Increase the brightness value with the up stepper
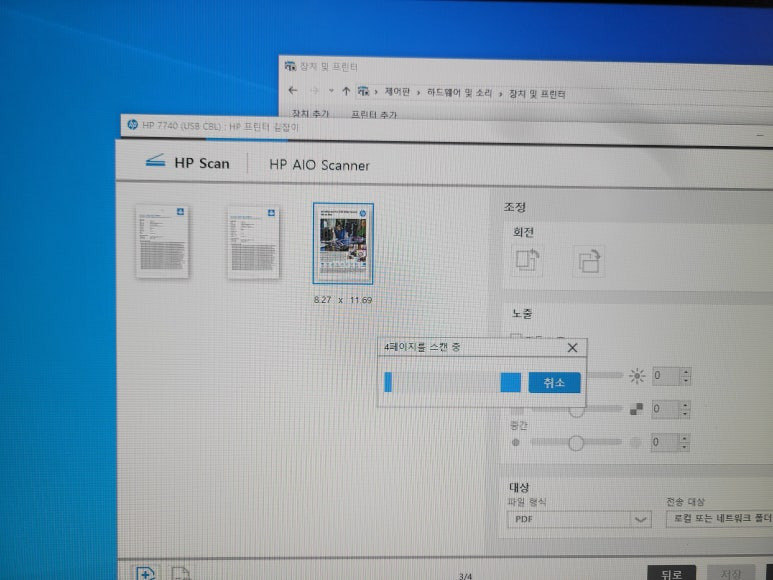 685,372
